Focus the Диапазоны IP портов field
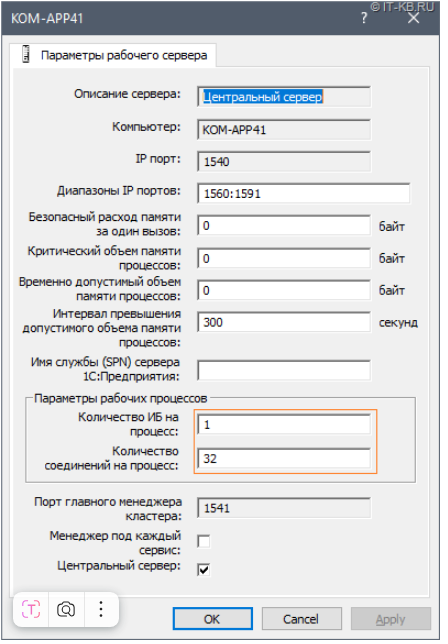Viewport: 448px width, 644px height. [303, 193]
